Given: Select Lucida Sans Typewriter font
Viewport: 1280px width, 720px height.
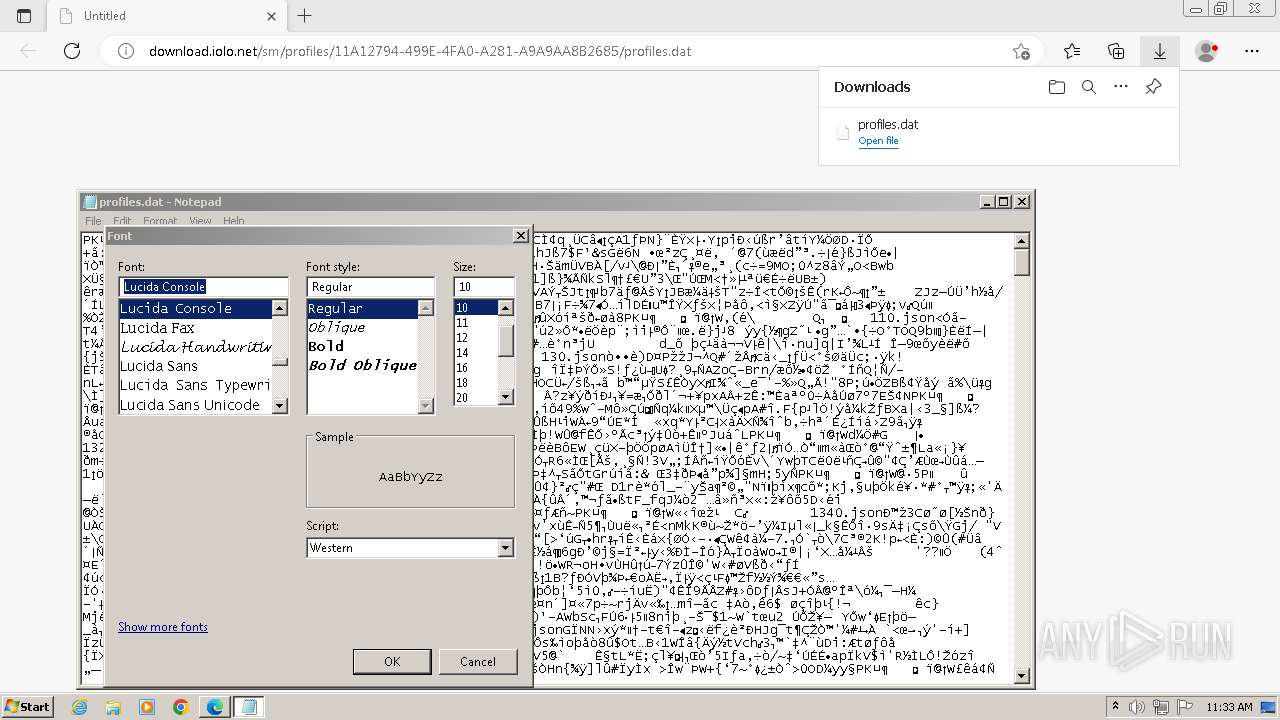Looking at the screenshot, I should point(195,385).
